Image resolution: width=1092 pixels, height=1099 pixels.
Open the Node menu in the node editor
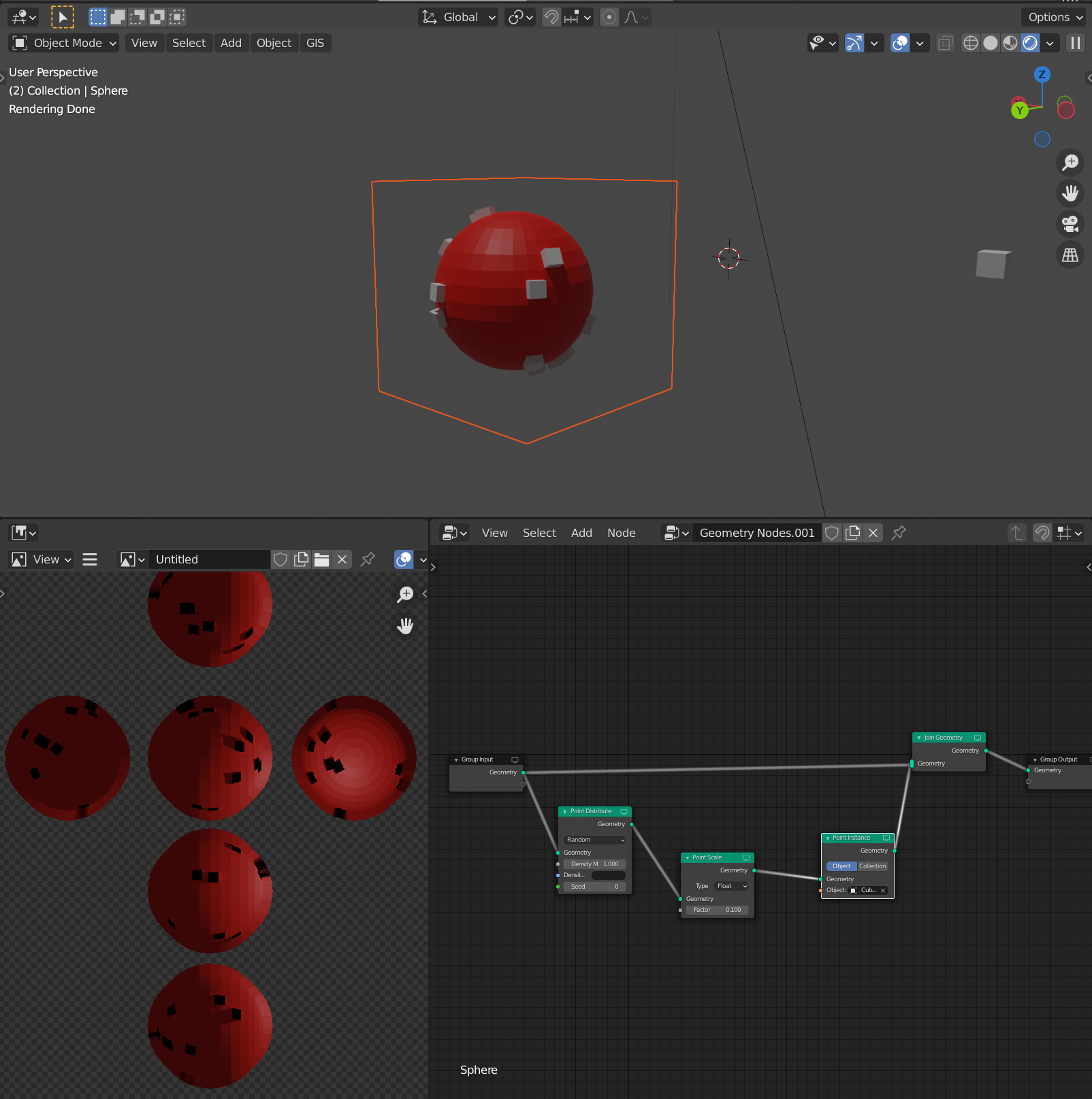622,533
